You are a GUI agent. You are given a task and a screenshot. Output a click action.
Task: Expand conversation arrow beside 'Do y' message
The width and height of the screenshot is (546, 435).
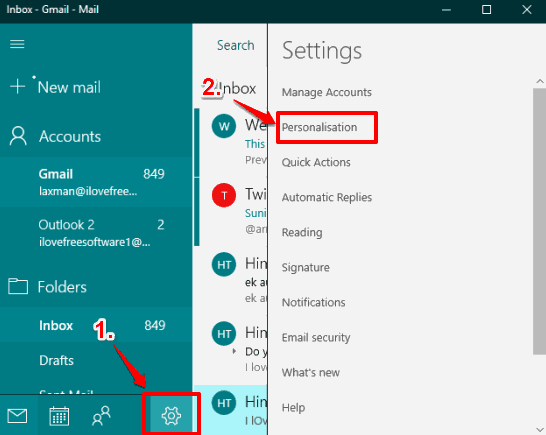(x=234, y=351)
